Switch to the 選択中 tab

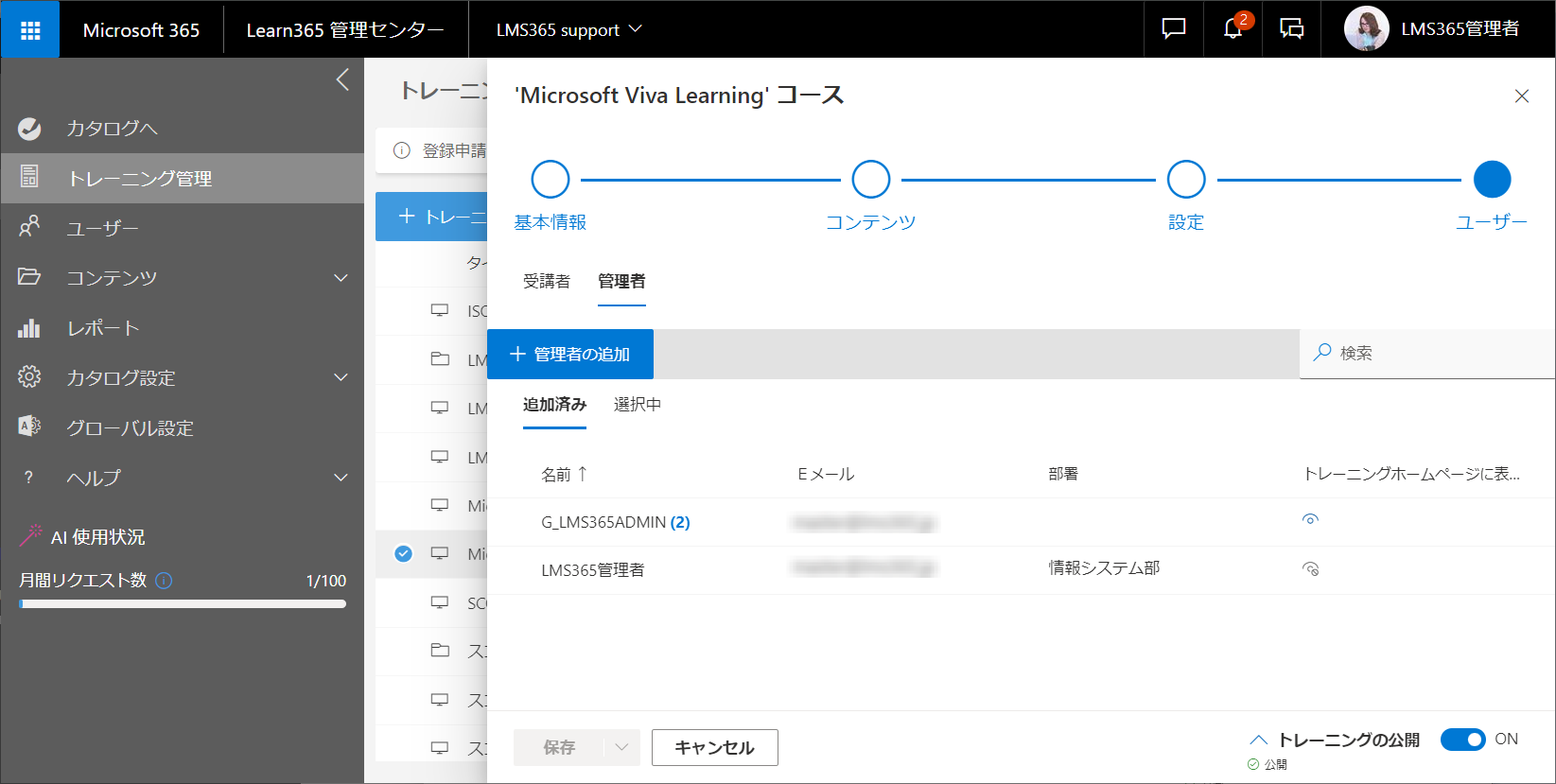point(638,404)
